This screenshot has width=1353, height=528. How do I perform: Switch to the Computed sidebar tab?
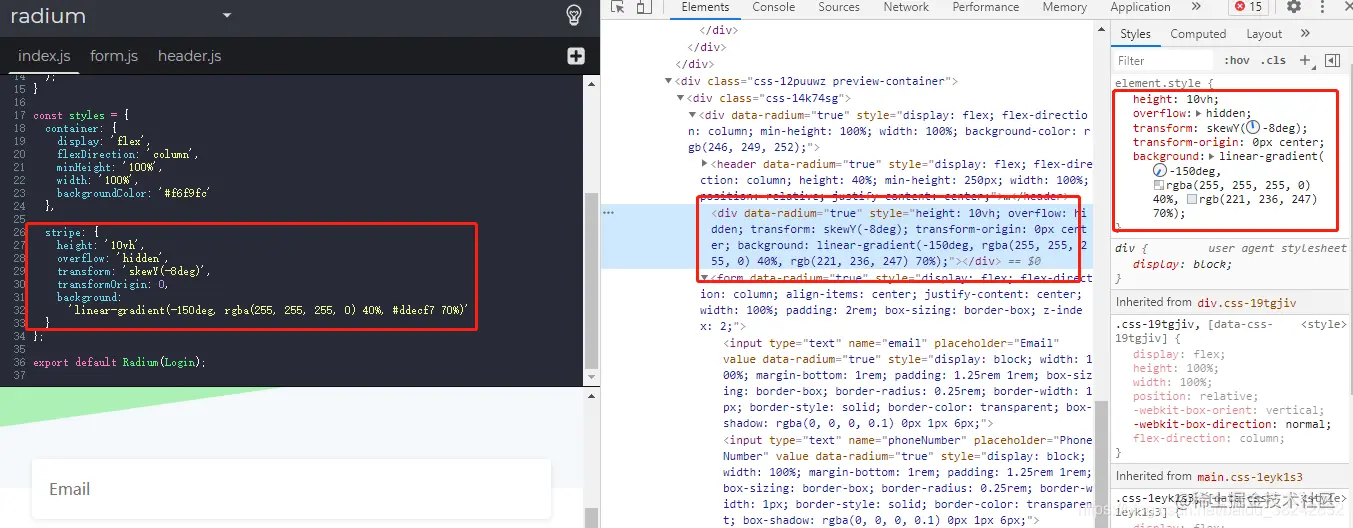[x=1198, y=34]
